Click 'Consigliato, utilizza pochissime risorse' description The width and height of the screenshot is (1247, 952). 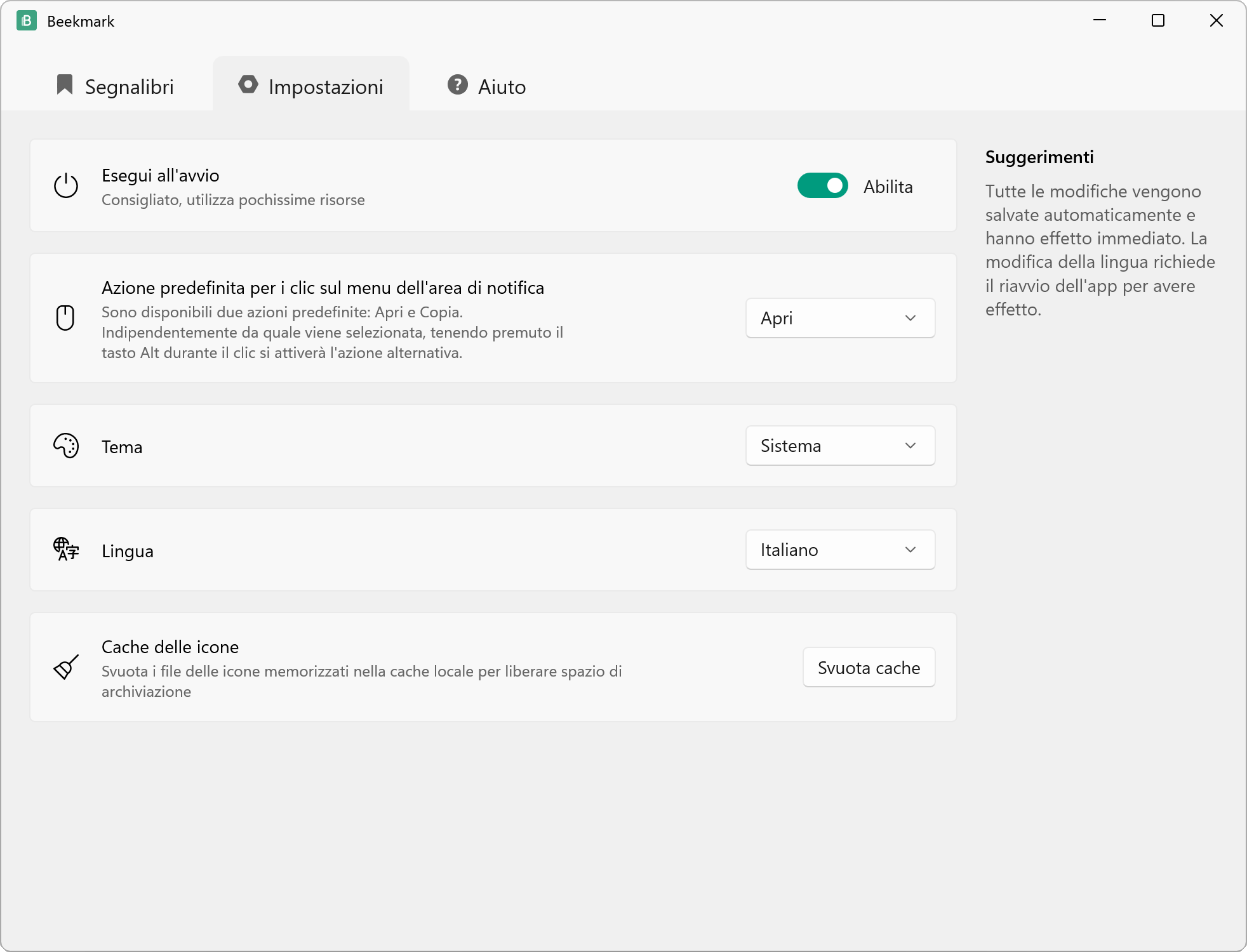(x=233, y=200)
